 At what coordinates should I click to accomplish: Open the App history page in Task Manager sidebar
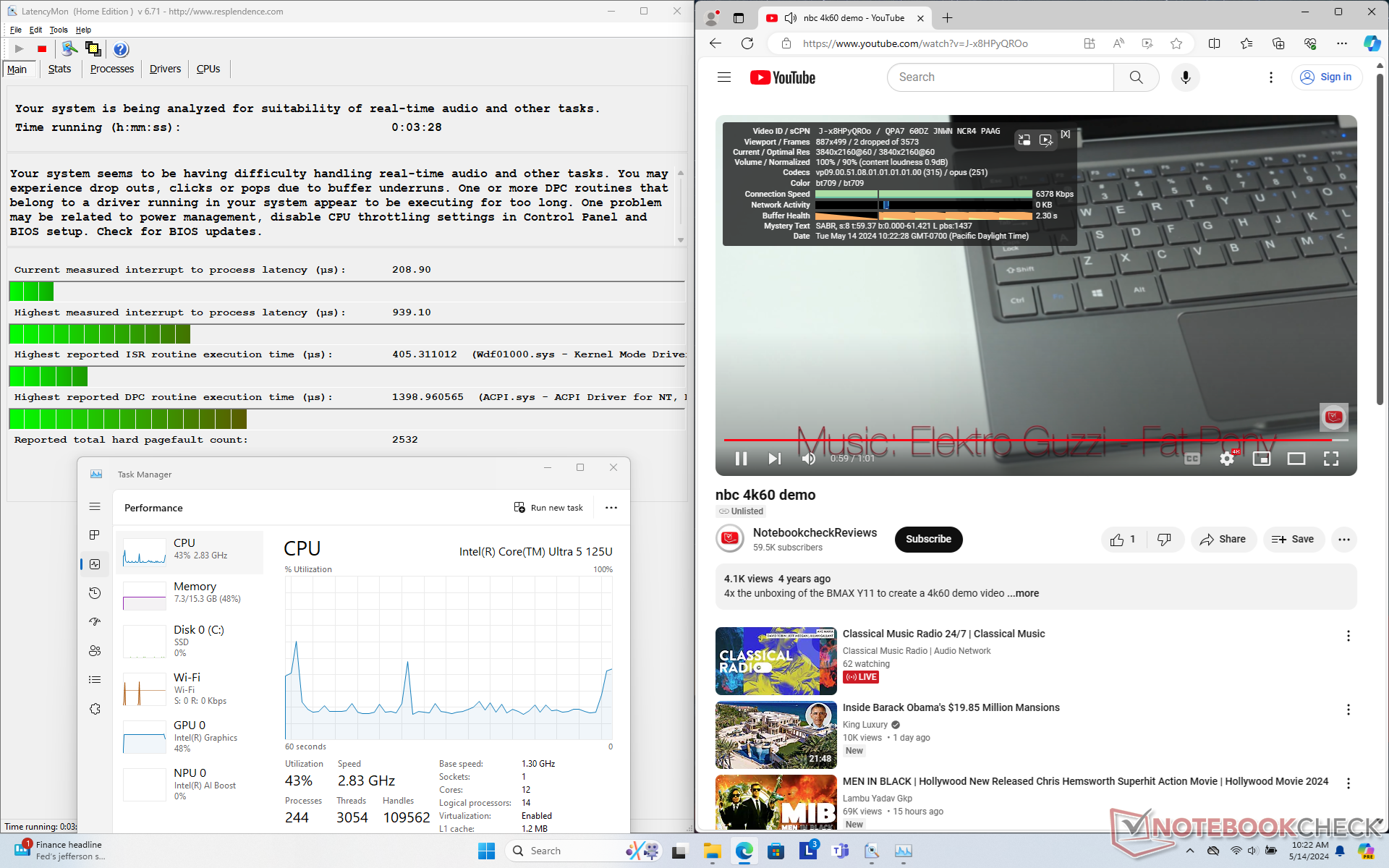pyautogui.click(x=95, y=593)
